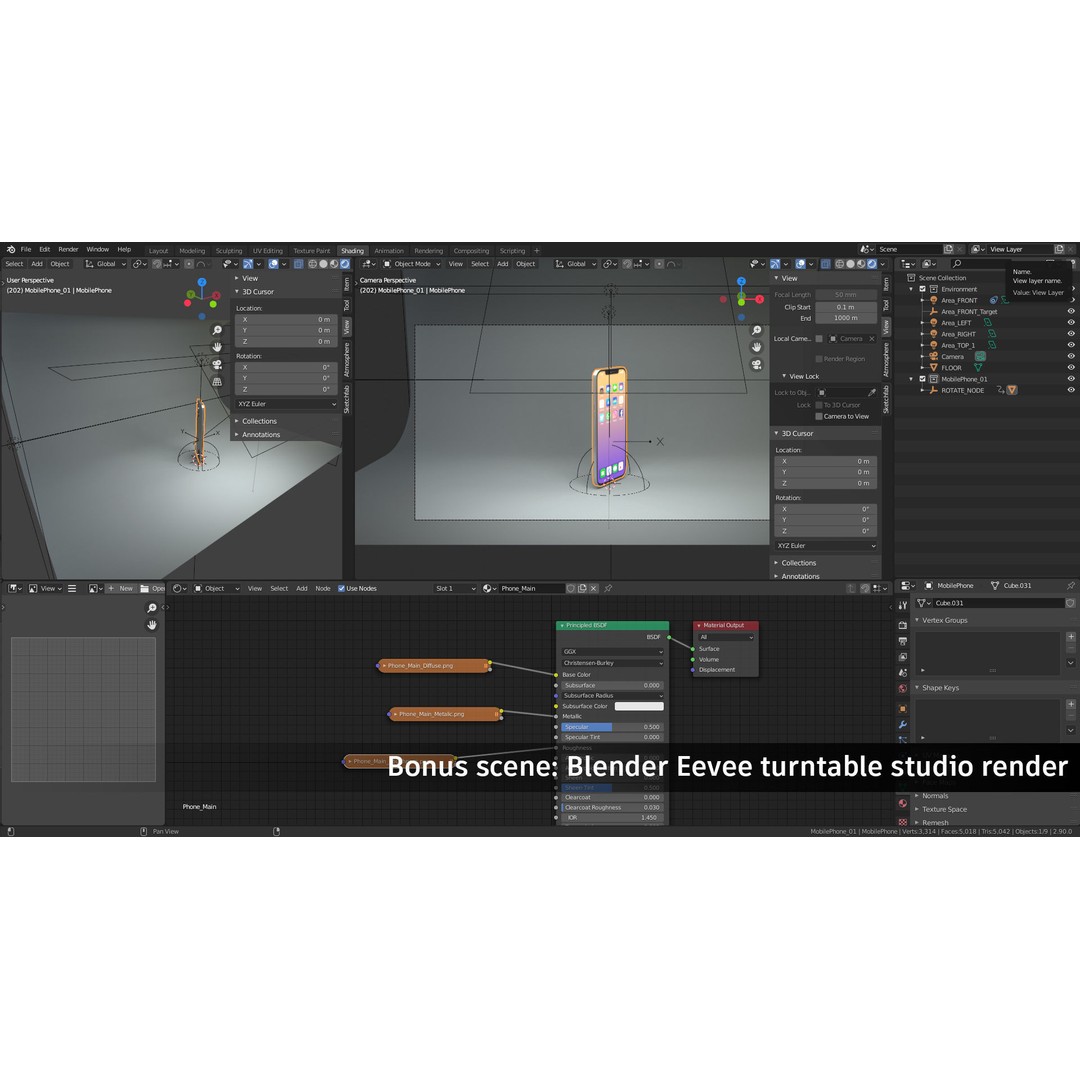The height and width of the screenshot is (1080, 1080).
Task: Click Select in camera viewport header
Action: (x=480, y=264)
